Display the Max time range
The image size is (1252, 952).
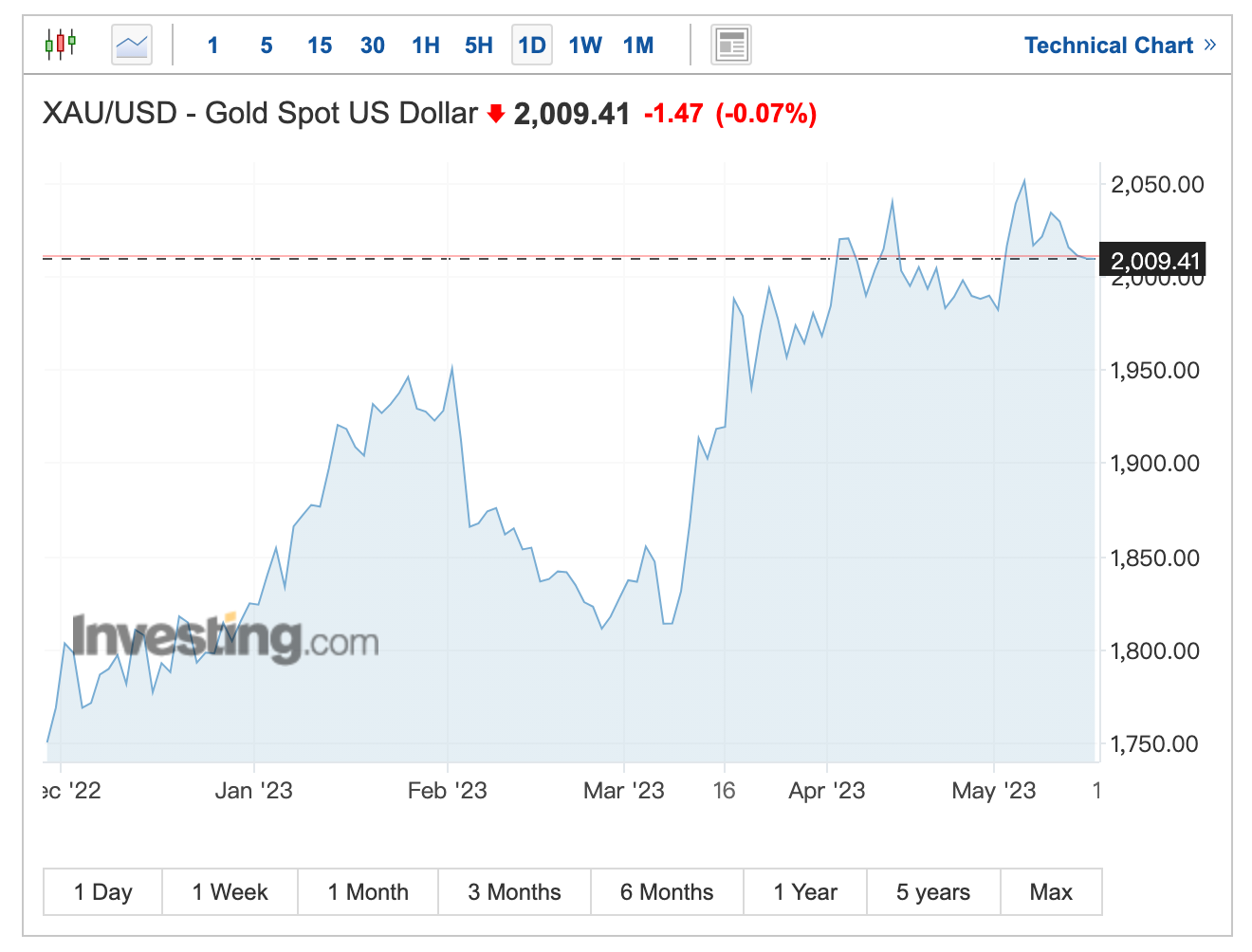pyautogui.click(x=1051, y=892)
